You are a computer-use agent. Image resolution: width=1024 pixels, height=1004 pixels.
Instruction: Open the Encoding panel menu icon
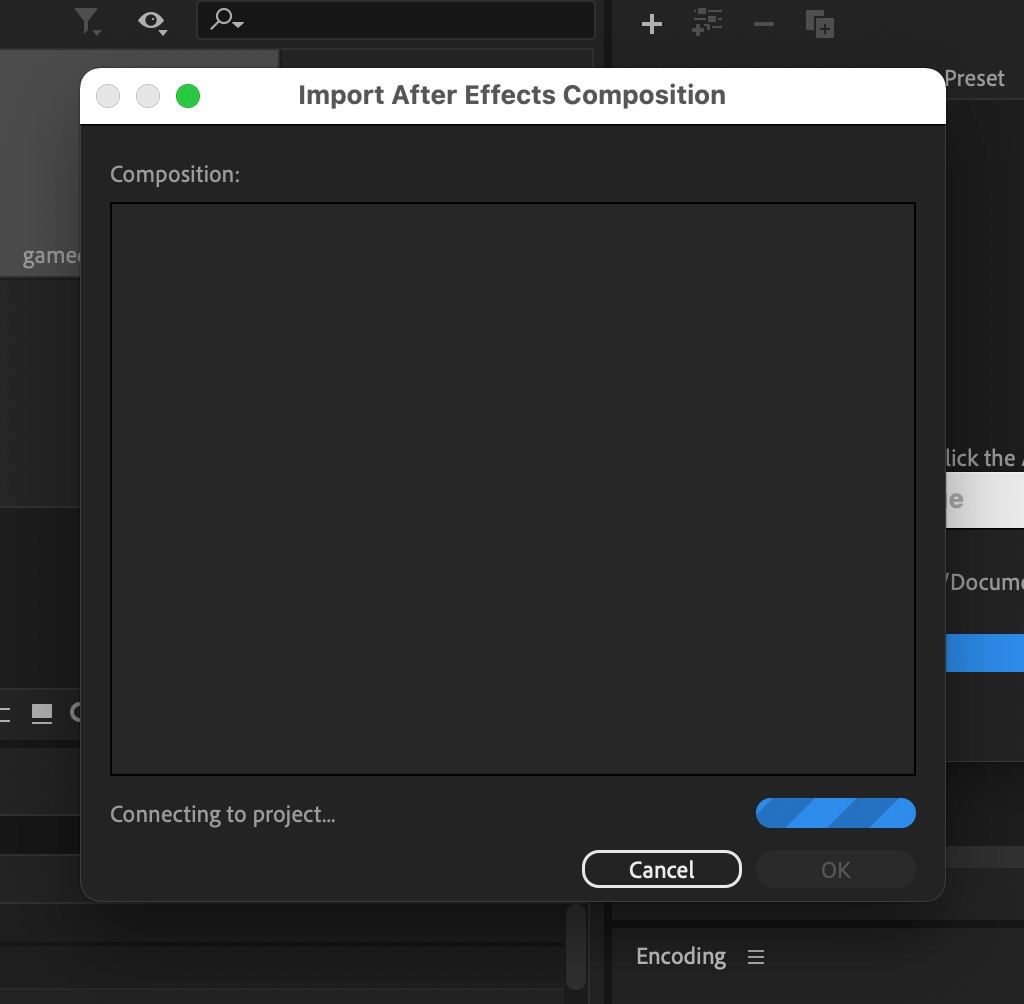[756, 957]
